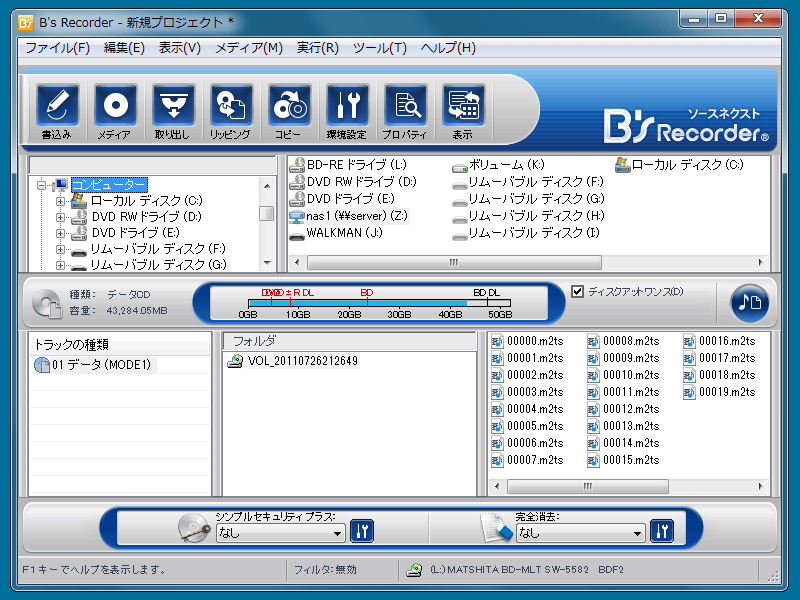
Task: Expand ローカル ディスク (C:) tree node
Action: (x=60, y=201)
